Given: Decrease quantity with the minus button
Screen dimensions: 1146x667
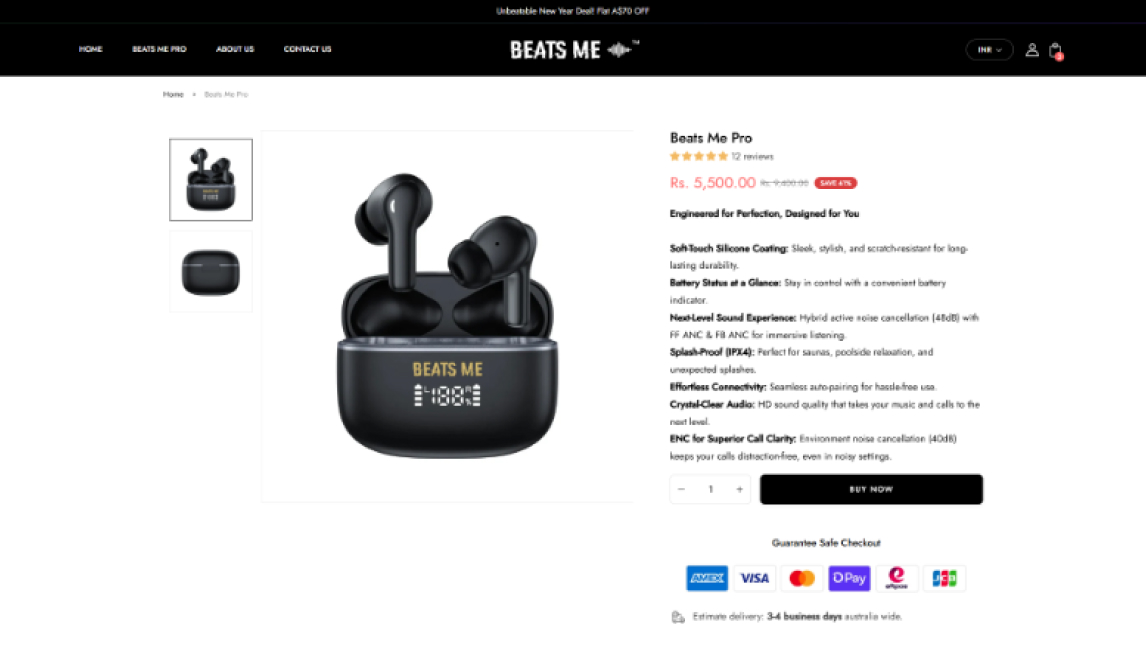Looking at the screenshot, I should [x=681, y=489].
